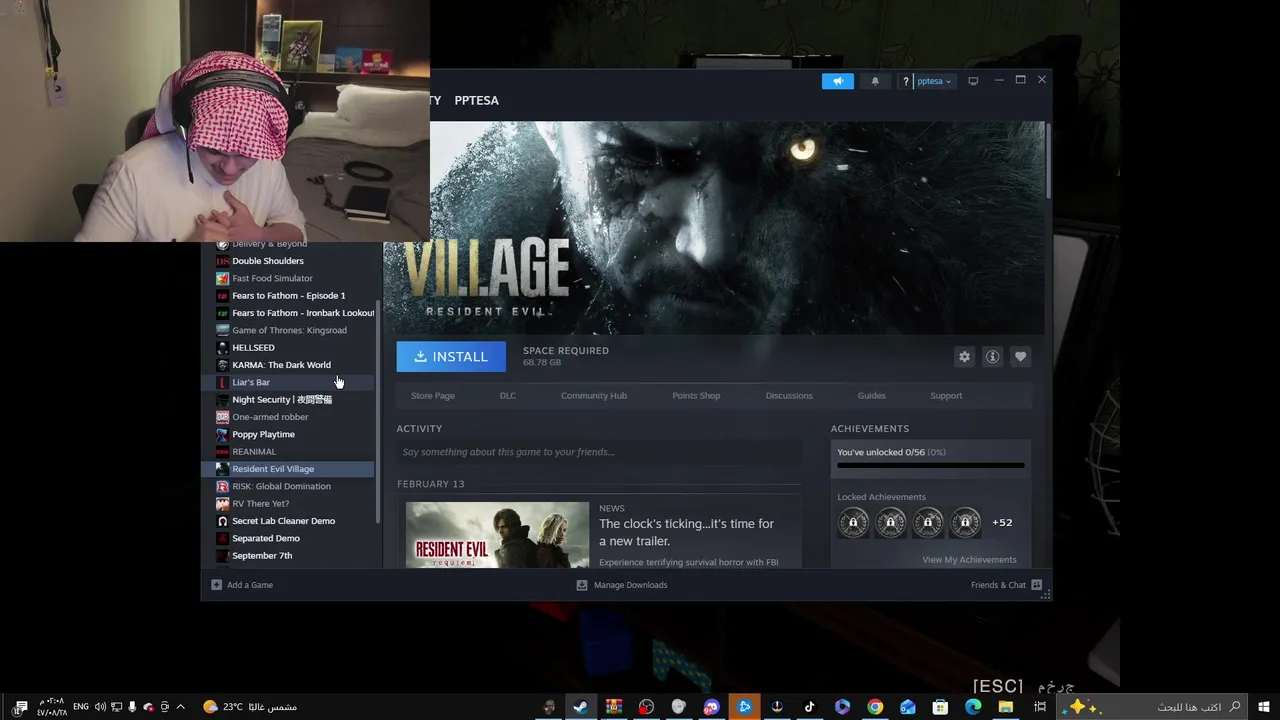Click the Windows Start button
The image size is (1280, 720).
pyautogui.click(x=1265, y=707)
